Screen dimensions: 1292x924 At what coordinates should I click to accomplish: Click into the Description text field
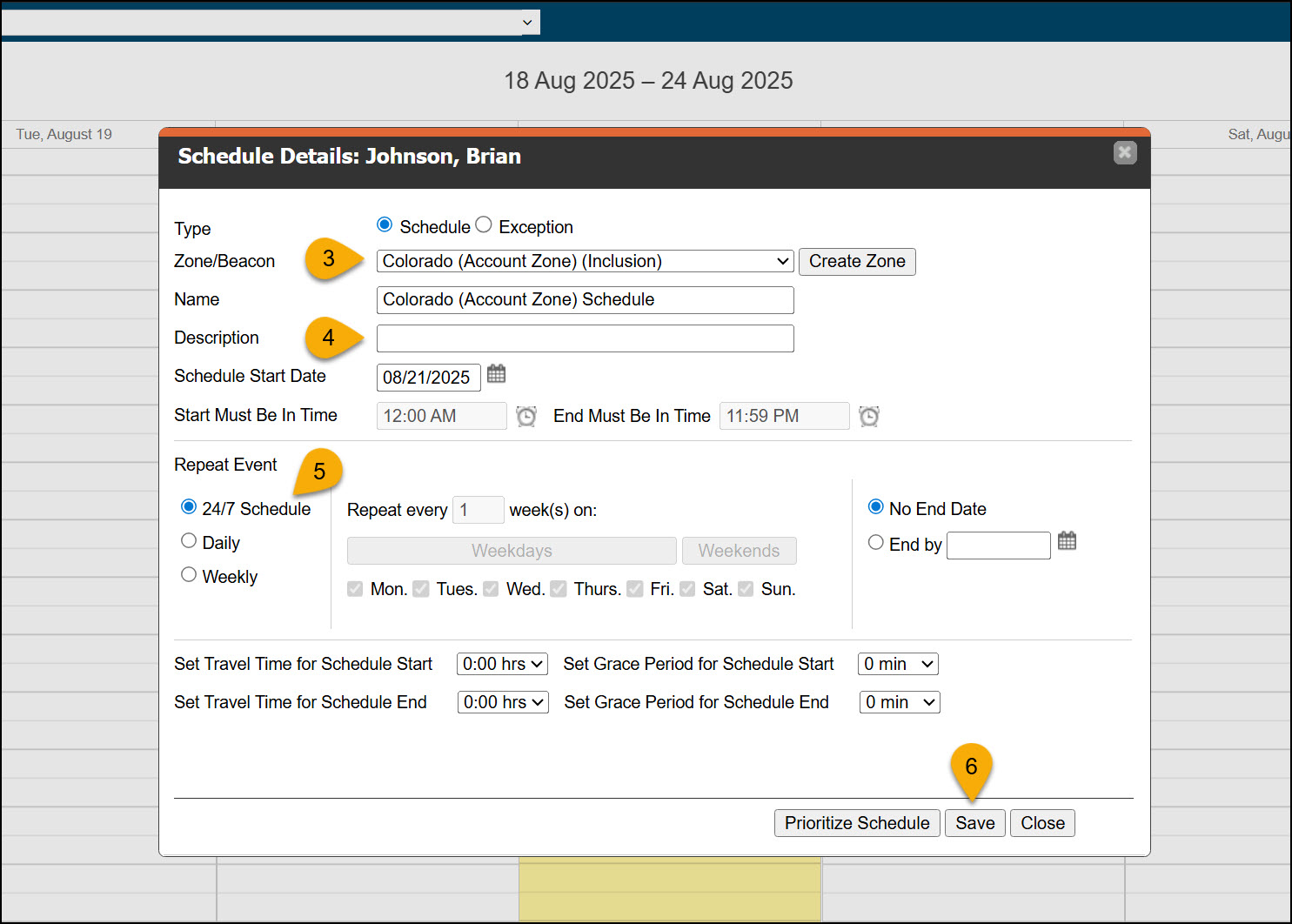585,338
